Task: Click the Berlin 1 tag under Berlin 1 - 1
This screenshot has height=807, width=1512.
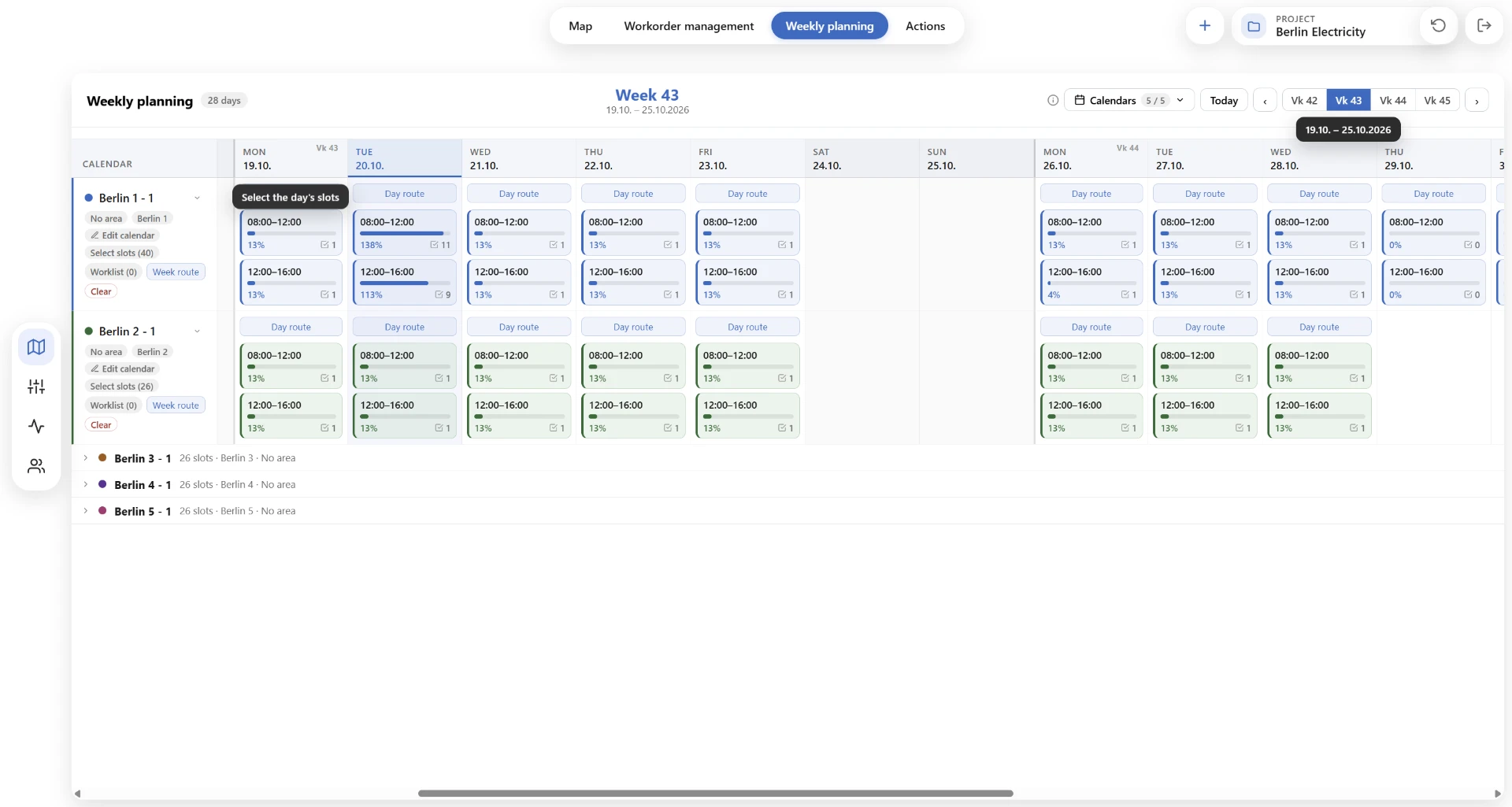Action: [152, 219]
